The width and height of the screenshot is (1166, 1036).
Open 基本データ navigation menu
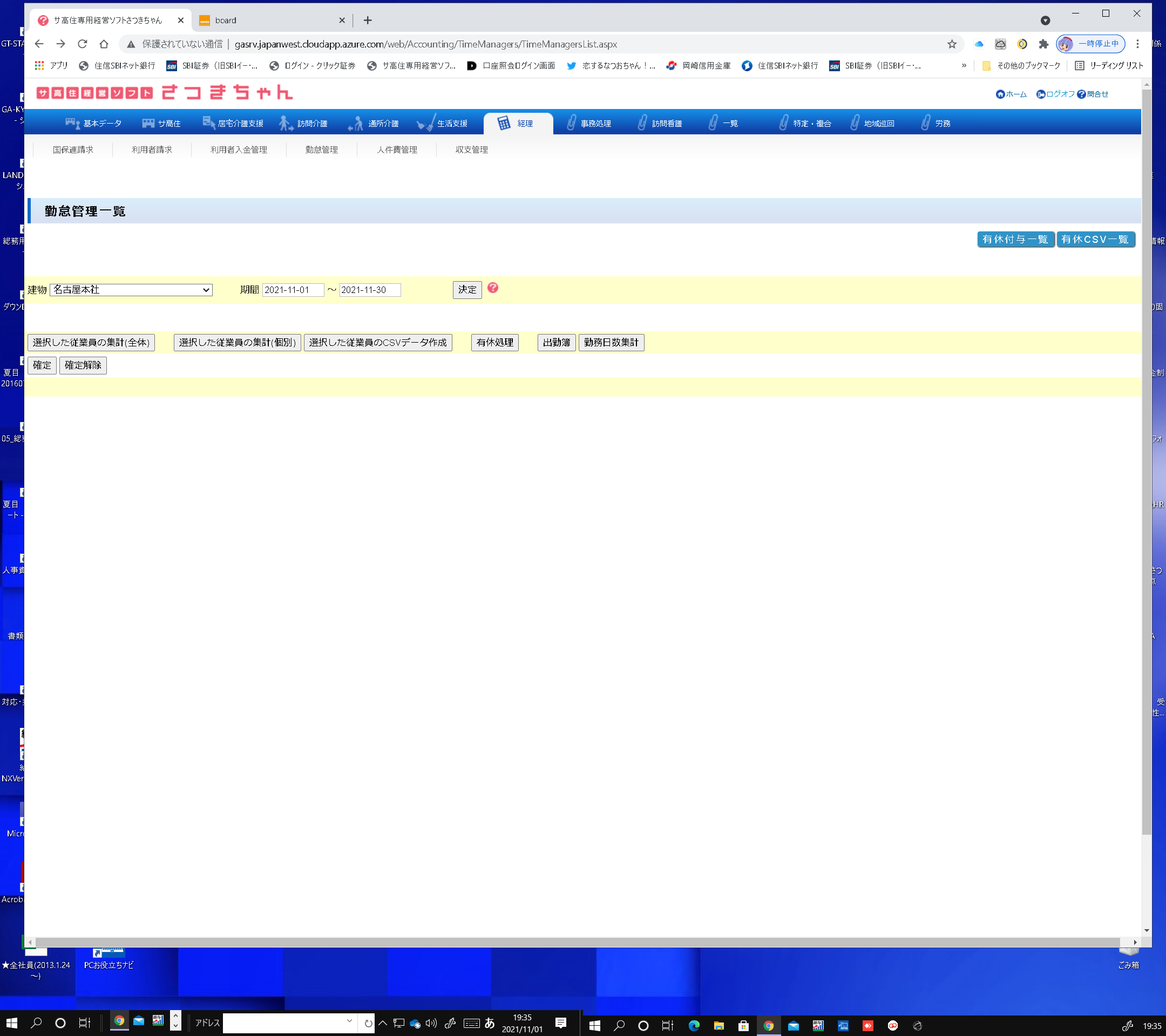tap(93, 123)
